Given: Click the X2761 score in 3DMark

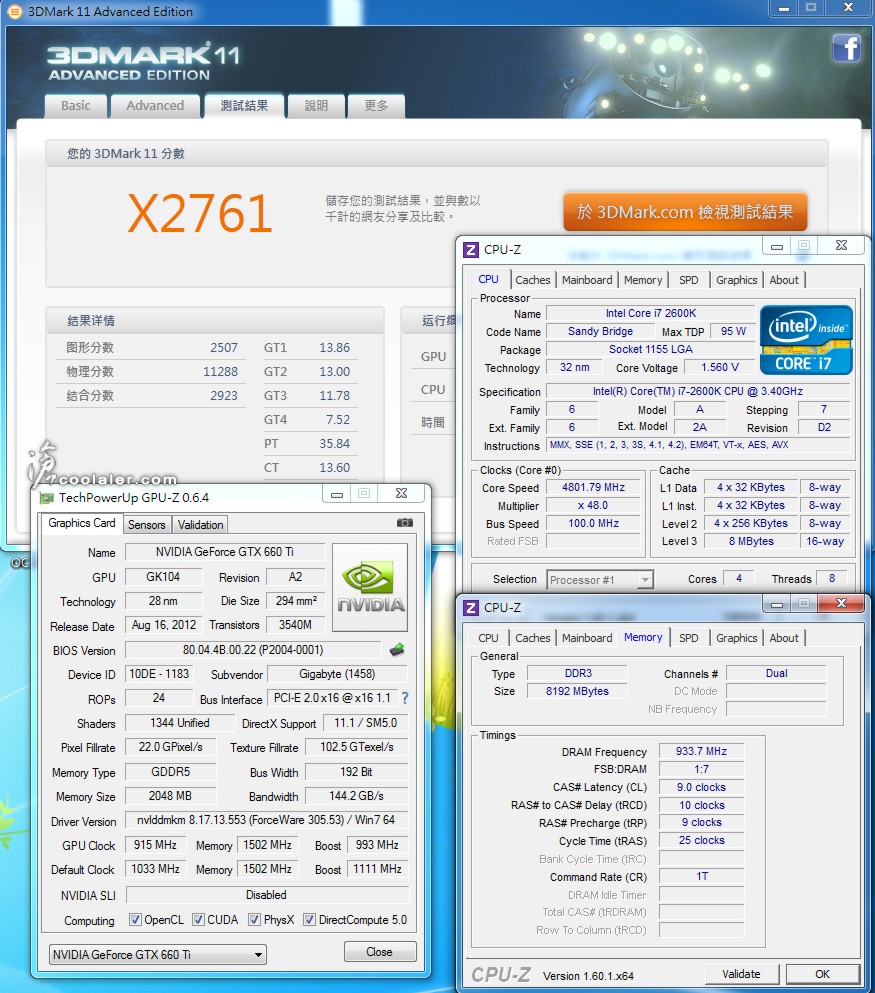Looking at the screenshot, I should pos(200,213).
